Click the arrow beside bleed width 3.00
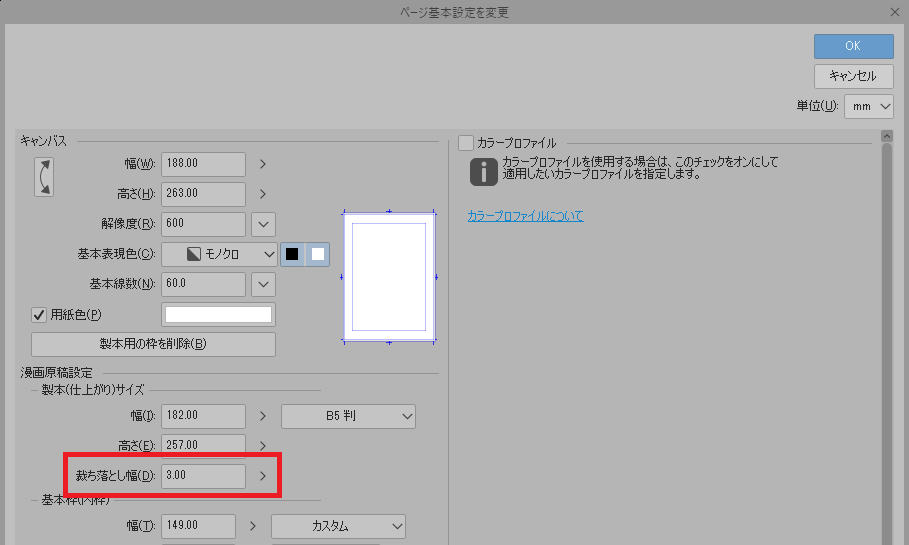The height and width of the screenshot is (545, 909). coord(263,476)
